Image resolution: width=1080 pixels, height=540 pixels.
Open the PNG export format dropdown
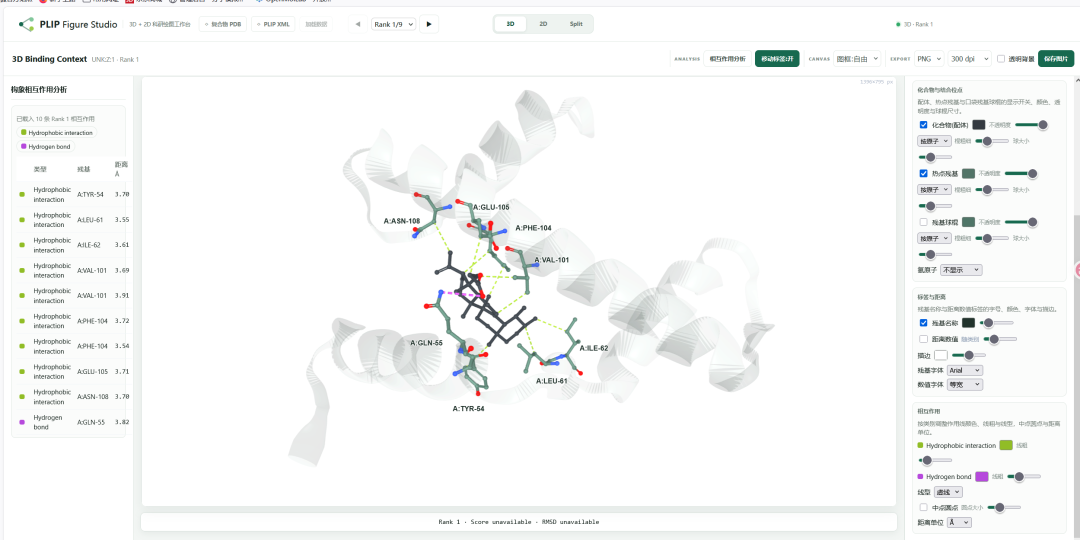(x=928, y=59)
